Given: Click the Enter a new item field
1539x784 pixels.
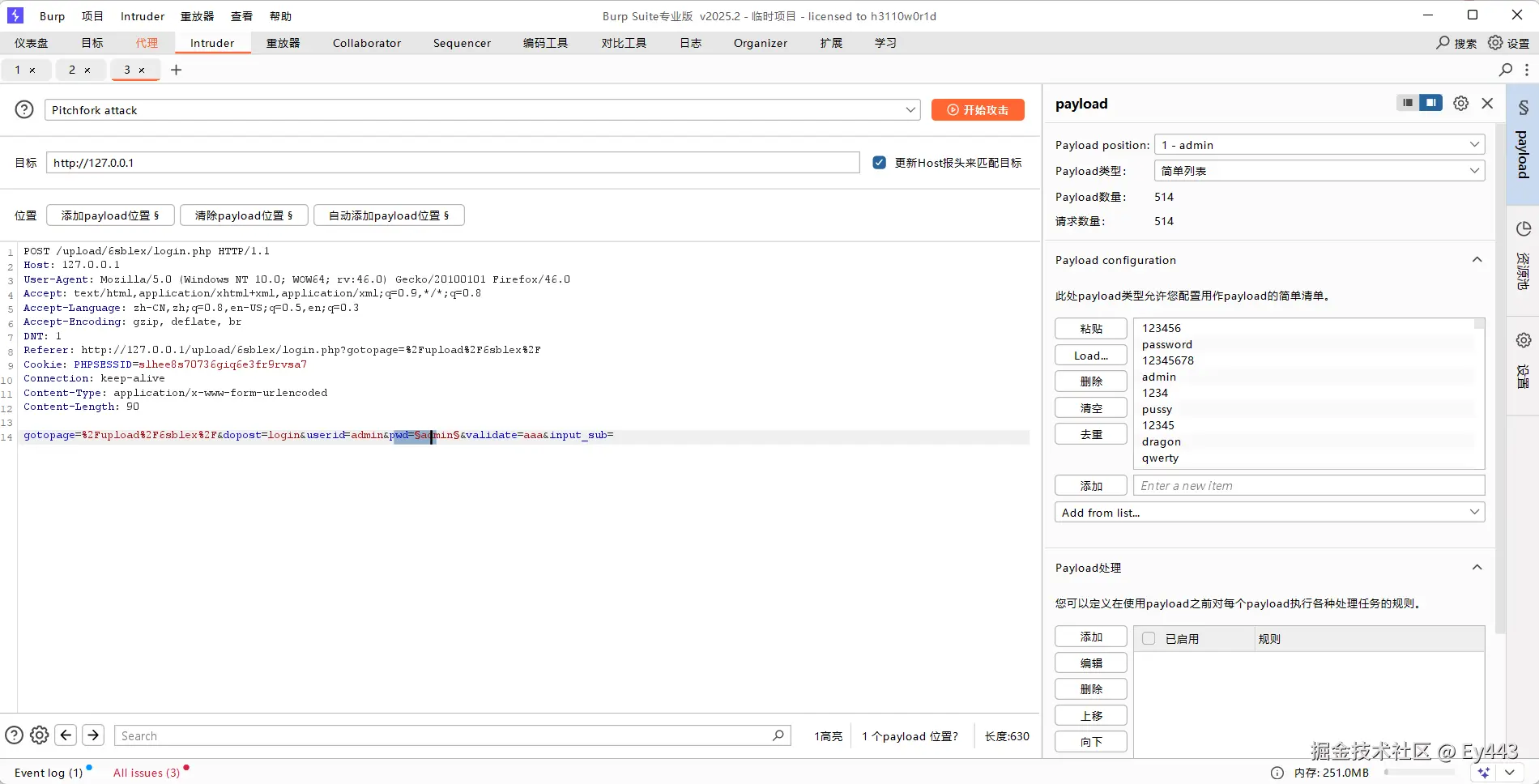Looking at the screenshot, I should pos(1309,486).
